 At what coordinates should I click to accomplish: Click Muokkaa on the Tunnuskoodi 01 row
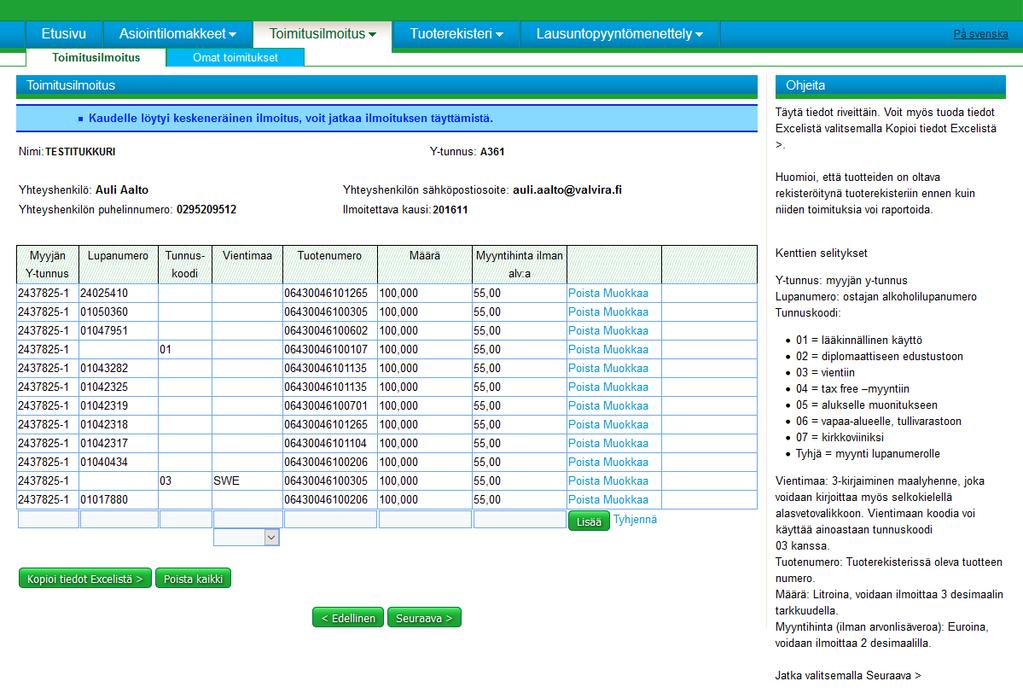tap(626, 349)
